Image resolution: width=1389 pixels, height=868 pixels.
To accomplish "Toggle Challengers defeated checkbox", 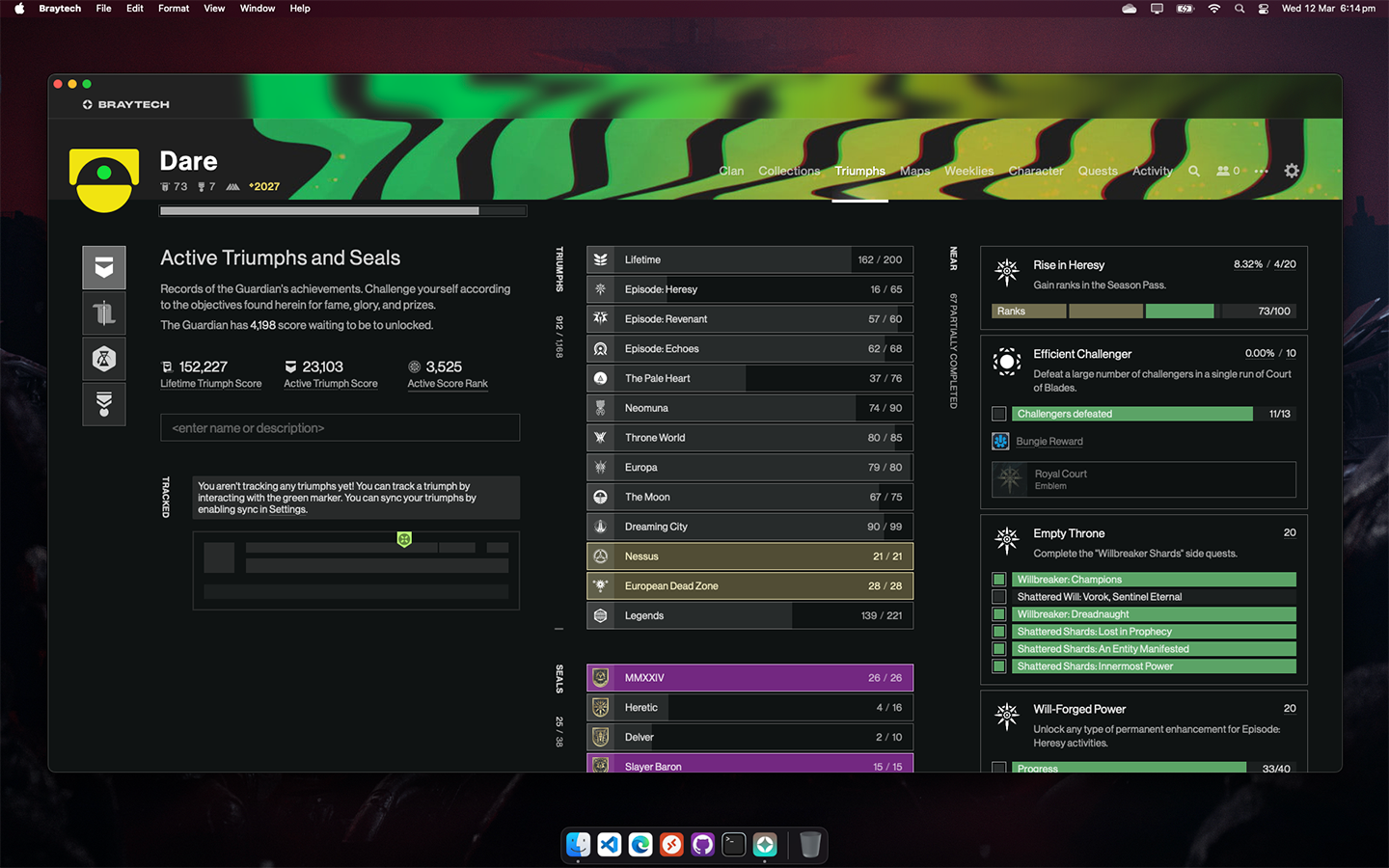I will [x=999, y=414].
